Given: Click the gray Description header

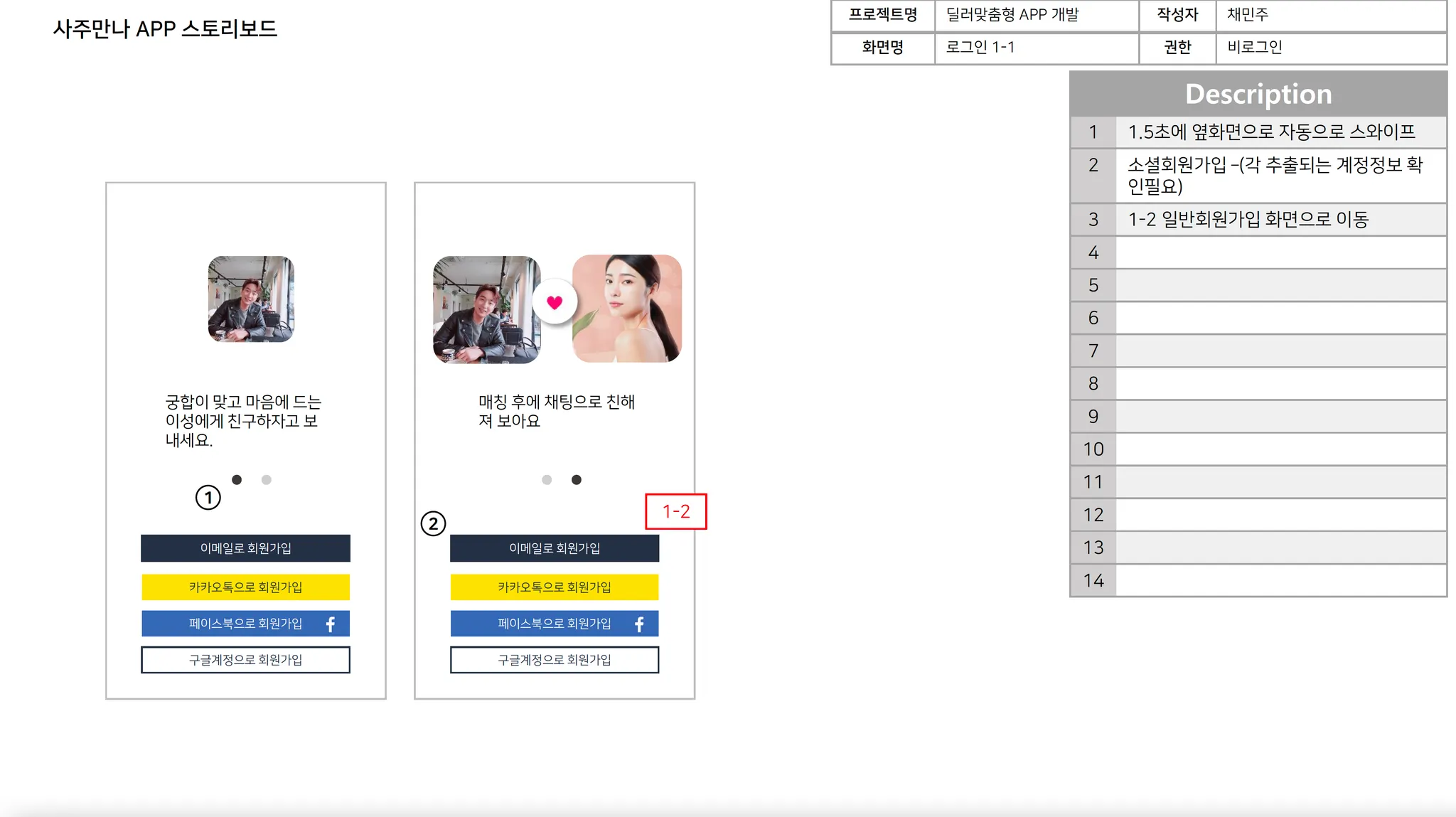Looking at the screenshot, I should pyautogui.click(x=1258, y=94).
